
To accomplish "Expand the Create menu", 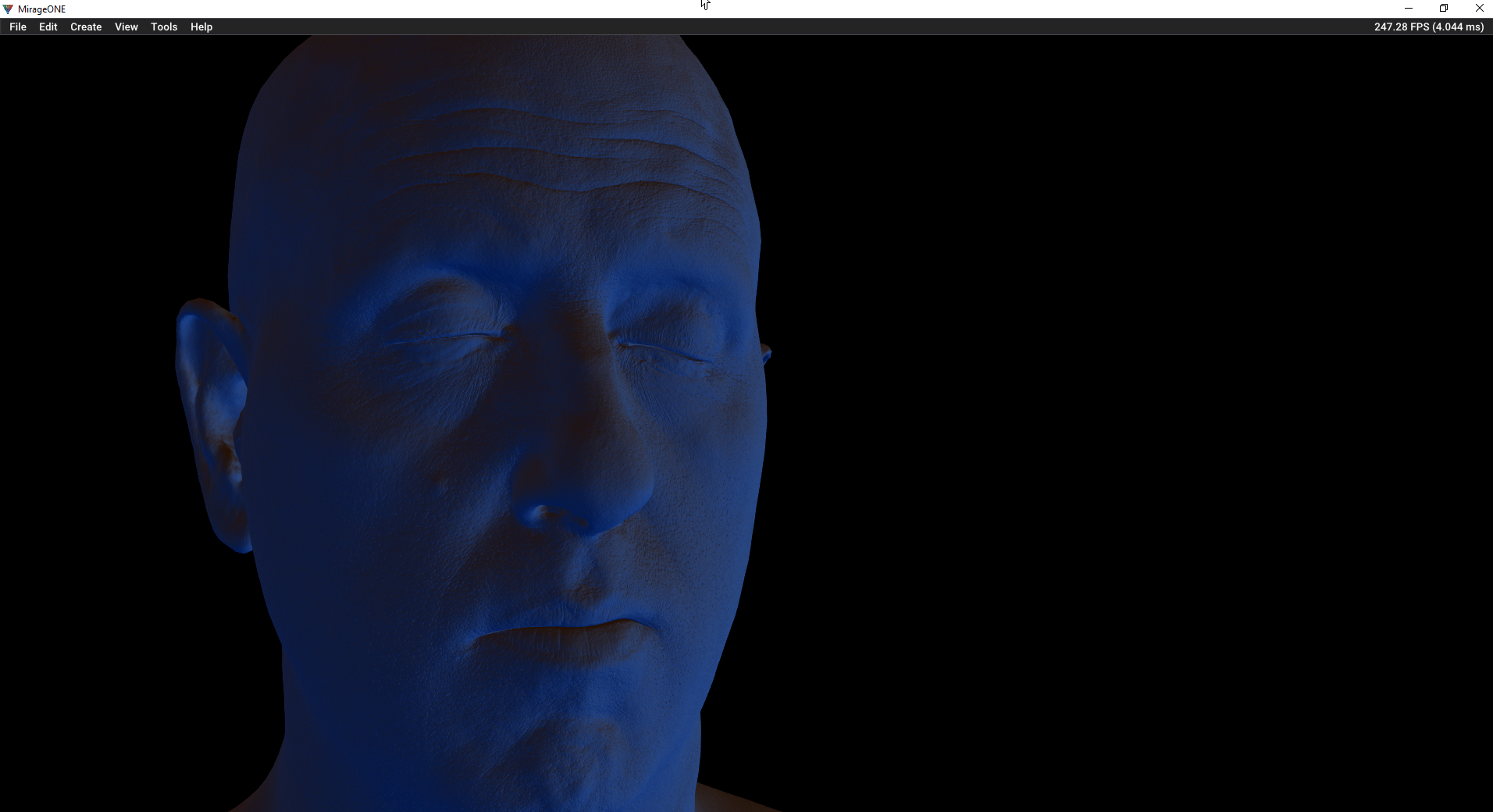I will [86, 27].
